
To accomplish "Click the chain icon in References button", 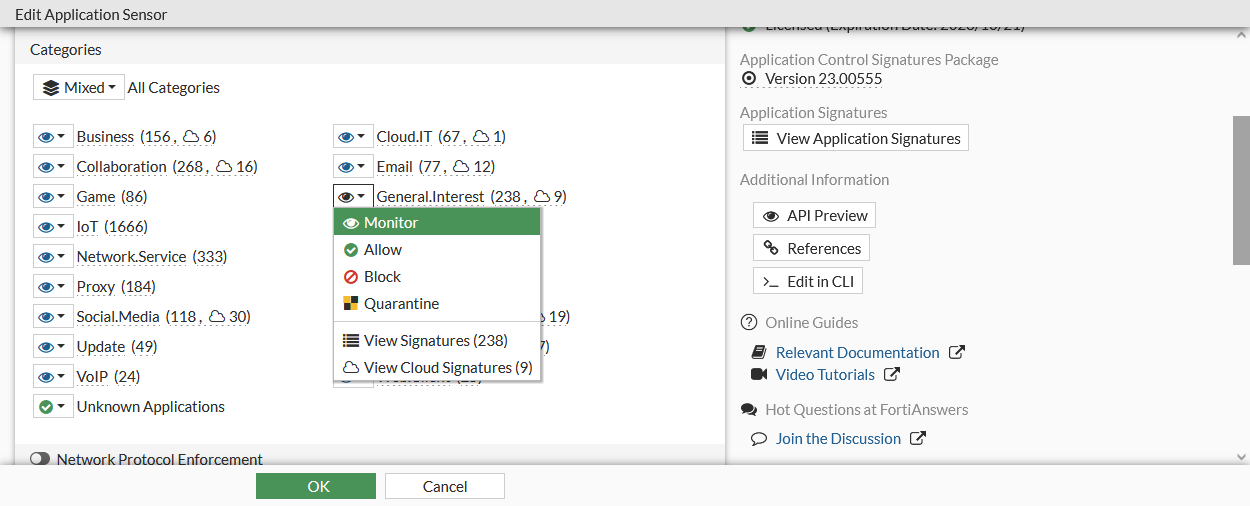I will point(771,248).
